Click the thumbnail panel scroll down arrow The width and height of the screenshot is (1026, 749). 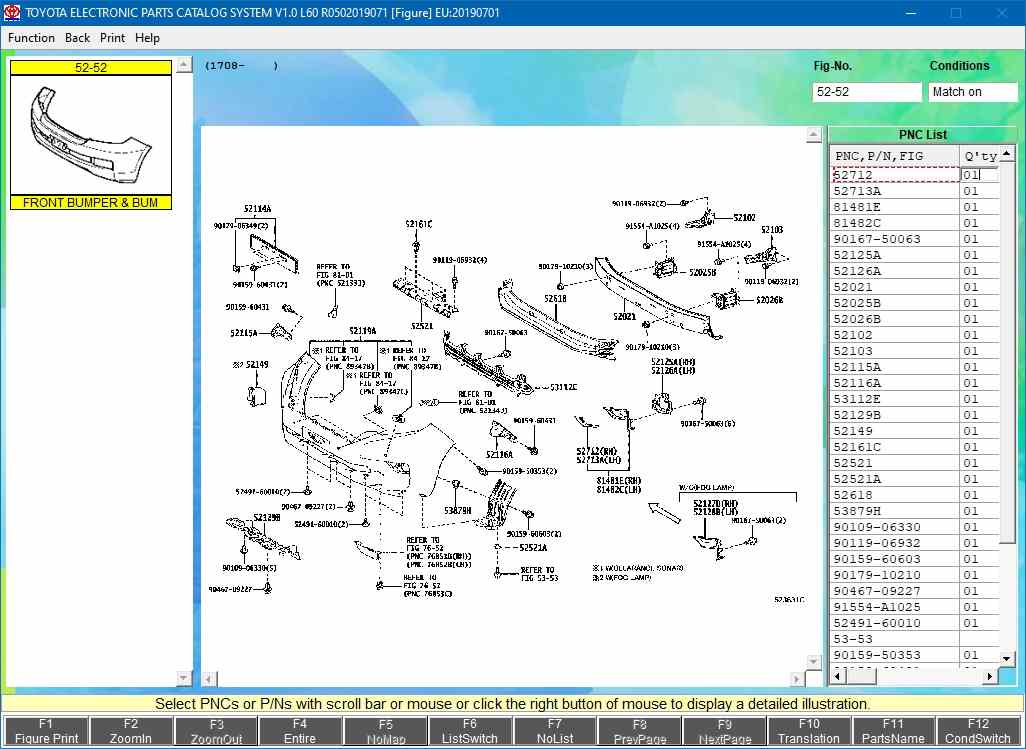pos(184,678)
